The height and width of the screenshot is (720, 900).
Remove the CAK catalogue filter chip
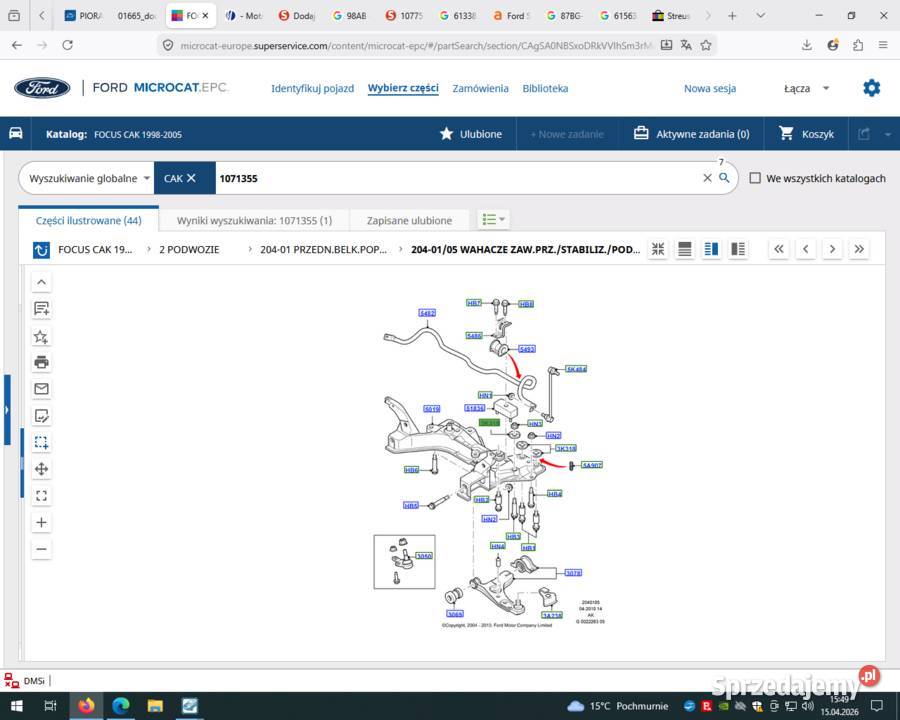[191, 178]
